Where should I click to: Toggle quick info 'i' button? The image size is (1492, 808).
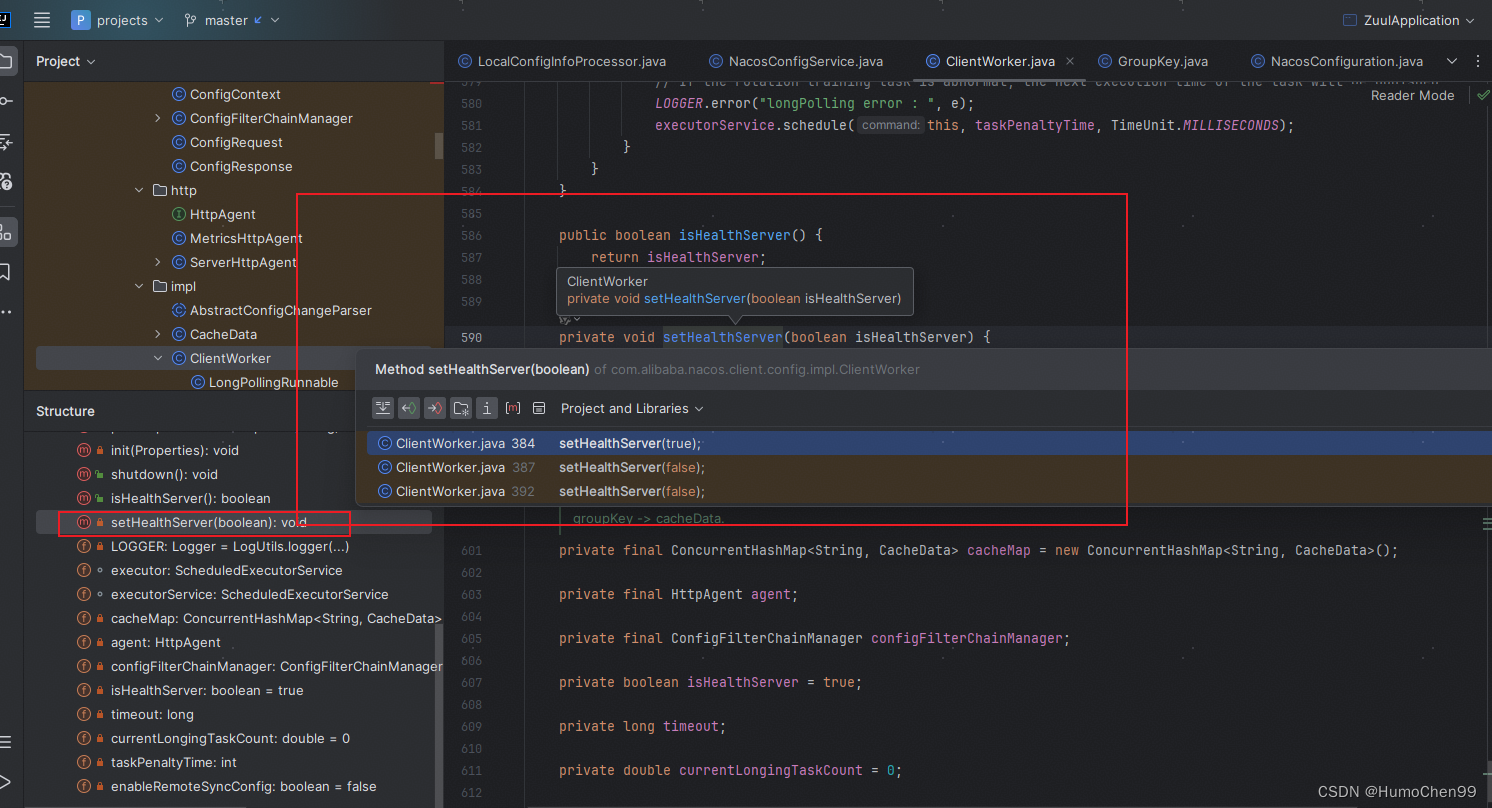pos(487,408)
